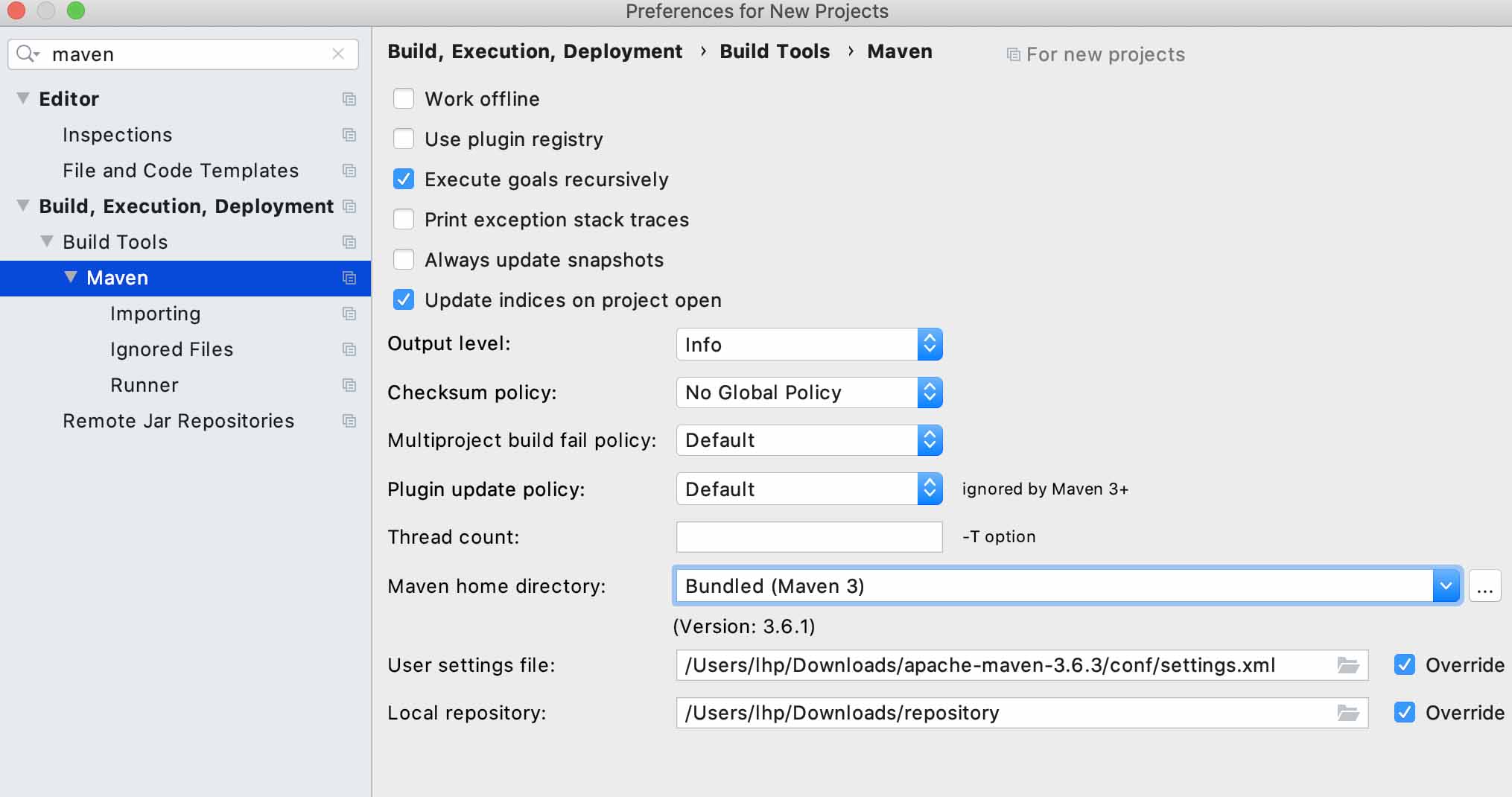
Task: Click folder icon for Local repository
Action: [1348, 713]
